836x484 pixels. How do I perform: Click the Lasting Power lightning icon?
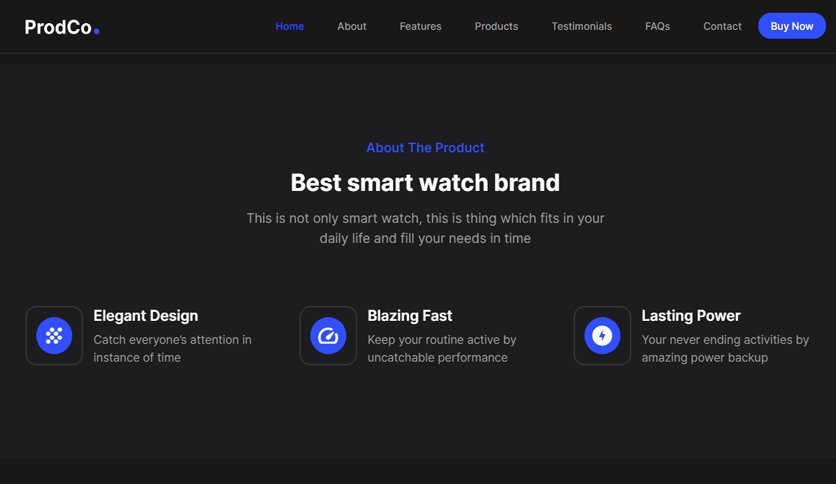point(602,335)
